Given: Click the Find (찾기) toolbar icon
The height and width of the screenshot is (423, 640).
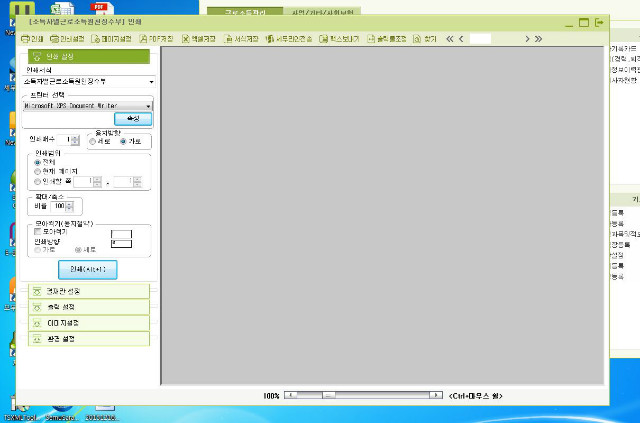Looking at the screenshot, I should 425,38.
